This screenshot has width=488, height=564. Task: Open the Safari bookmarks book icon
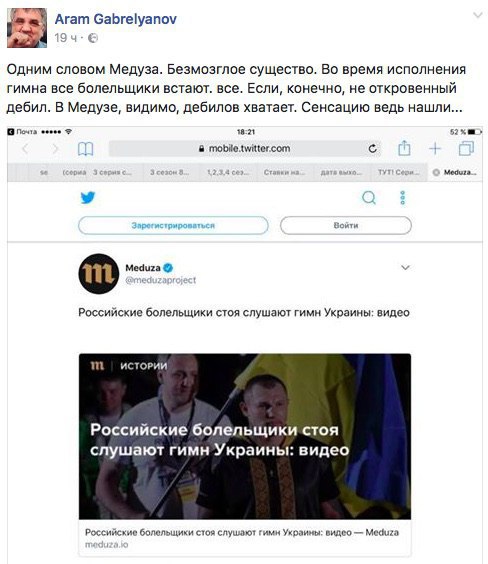pos(86,149)
